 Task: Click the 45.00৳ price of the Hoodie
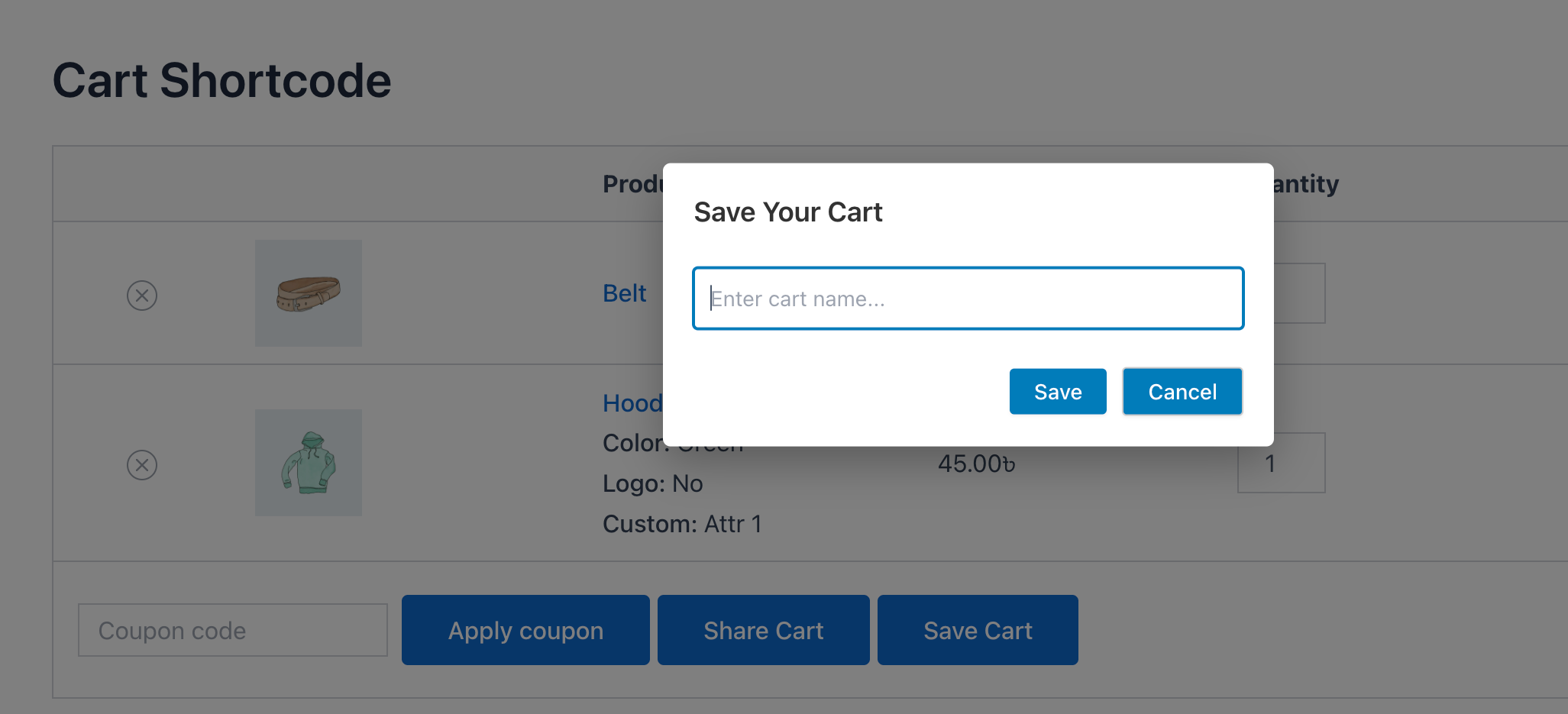tap(975, 461)
